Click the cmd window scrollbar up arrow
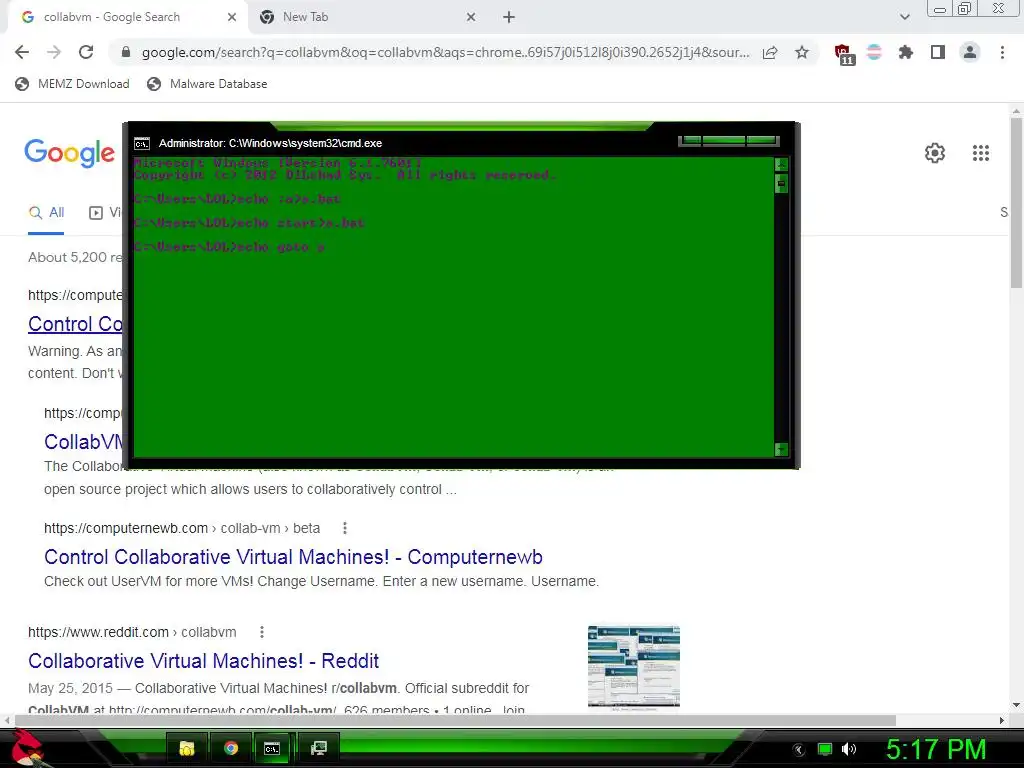This screenshot has height=768, width=1024. click(781, 165)
